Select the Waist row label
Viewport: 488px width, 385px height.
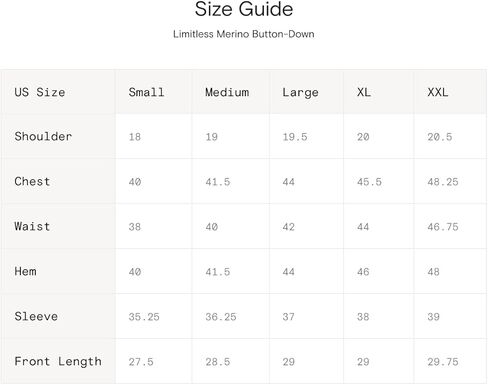click(32, 226)
